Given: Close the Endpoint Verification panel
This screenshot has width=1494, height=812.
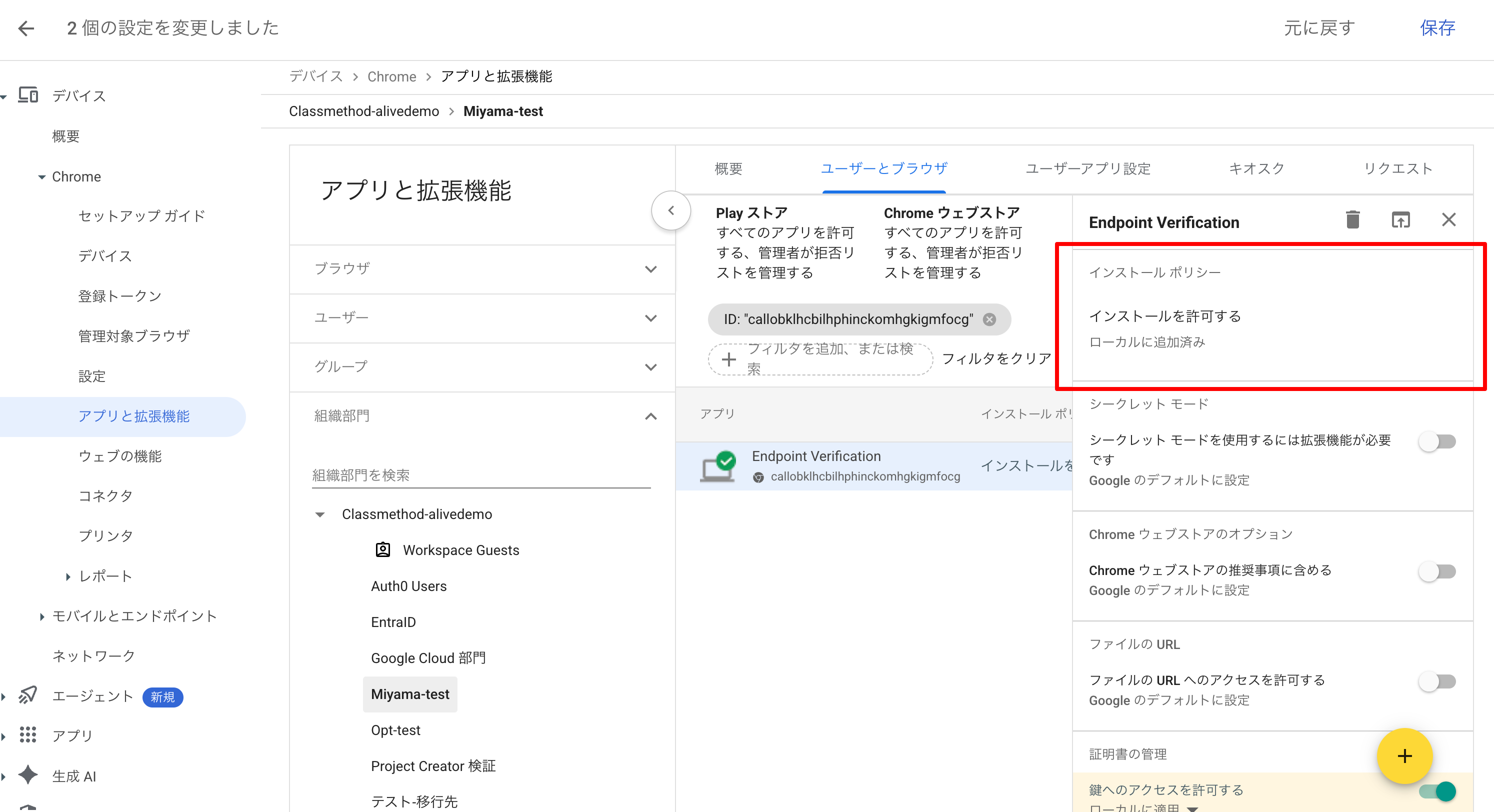Looking at the screenshot, I should click(x=1449, y=220).
